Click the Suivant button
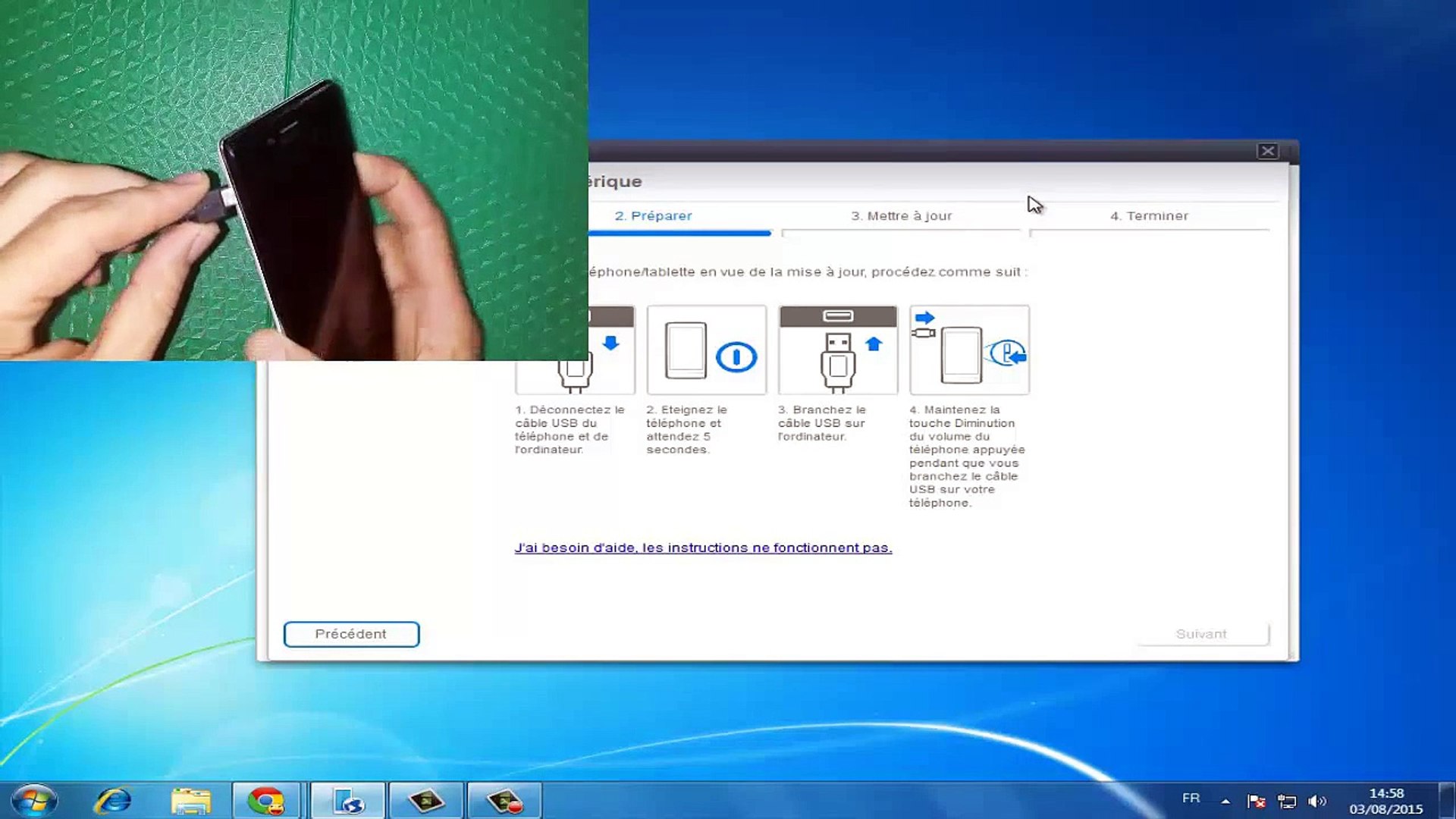This screenshot has width=1456, height=819. coord(1201,634)
